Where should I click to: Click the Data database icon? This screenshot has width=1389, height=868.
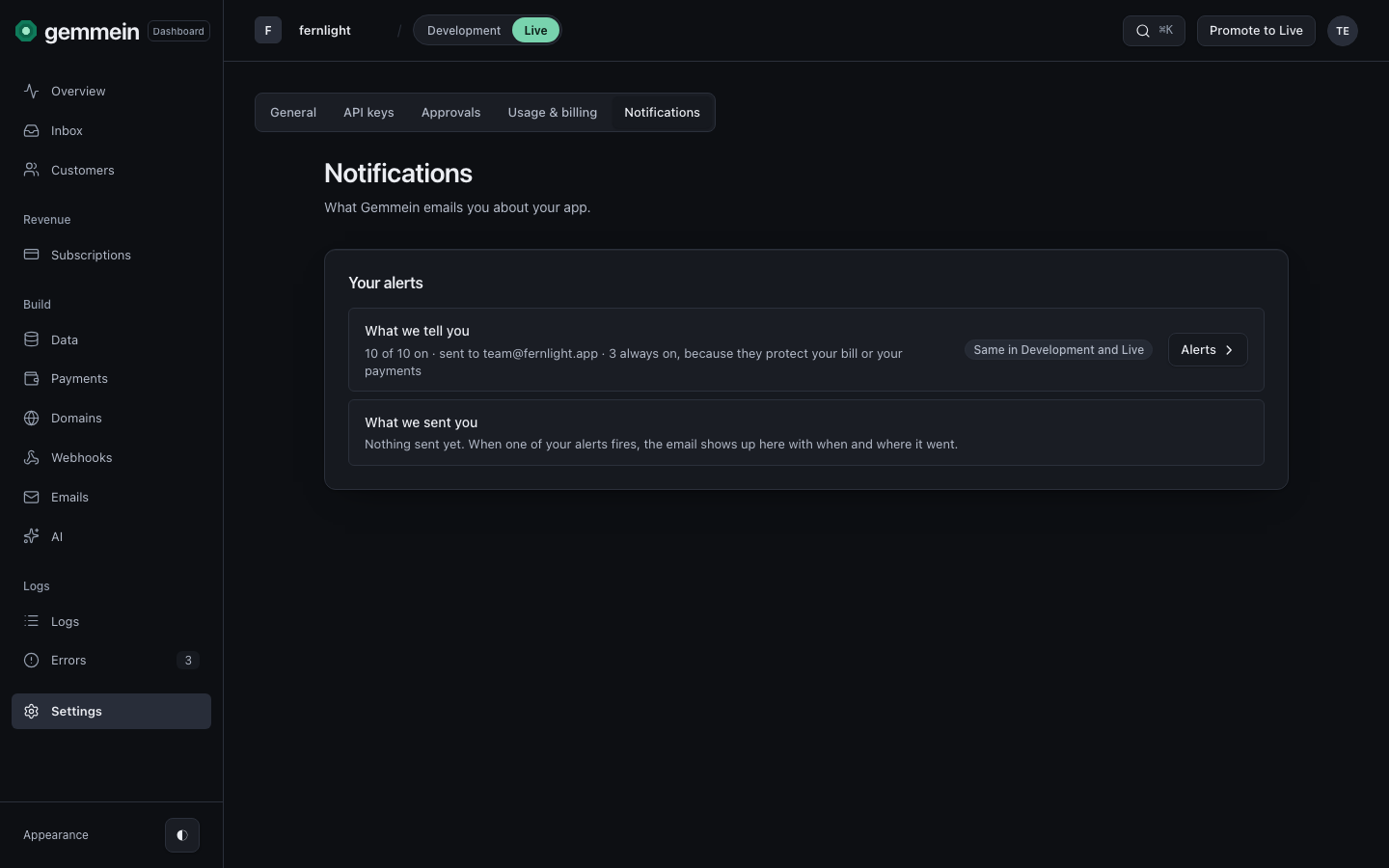click(x=32, y=339)
